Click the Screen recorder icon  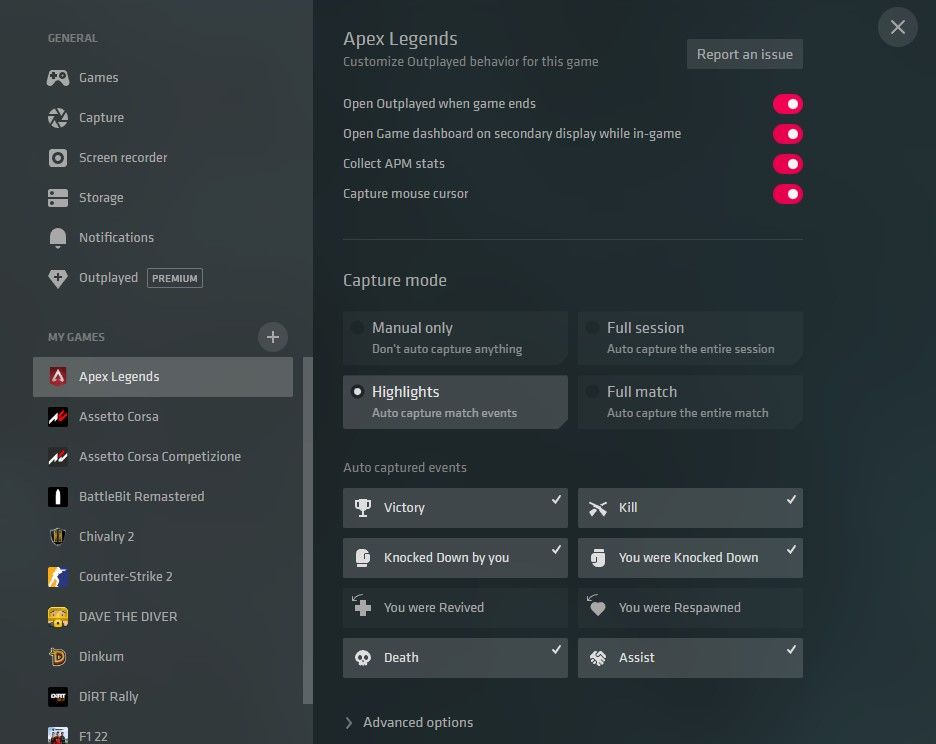click(x=58, y=158)
